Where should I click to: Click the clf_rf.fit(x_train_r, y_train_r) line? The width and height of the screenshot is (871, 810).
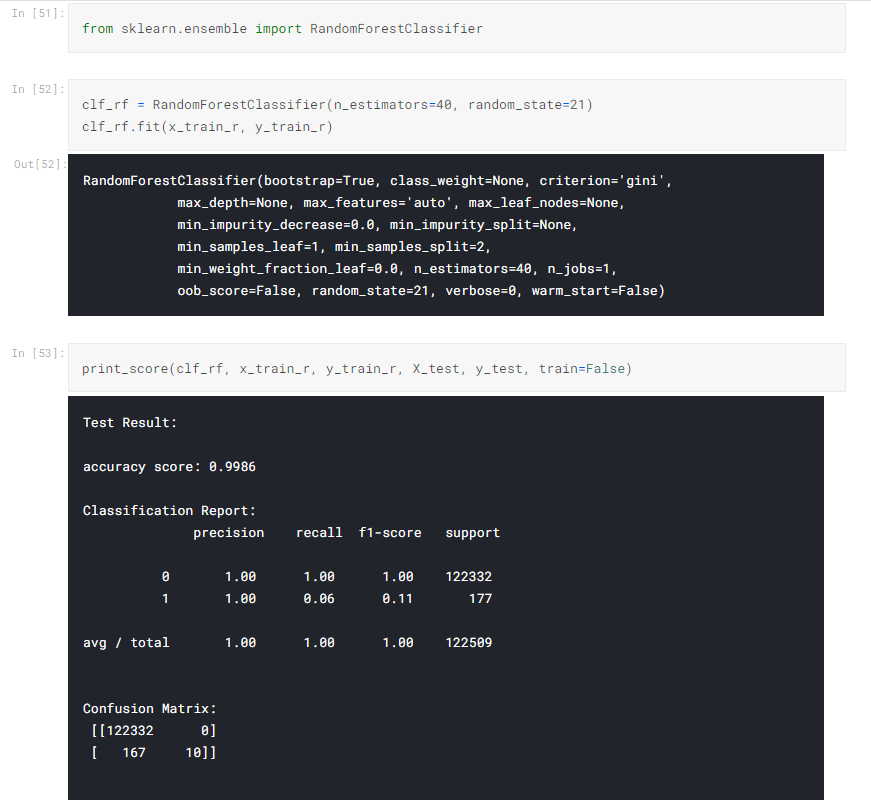(x=207, y=127)
